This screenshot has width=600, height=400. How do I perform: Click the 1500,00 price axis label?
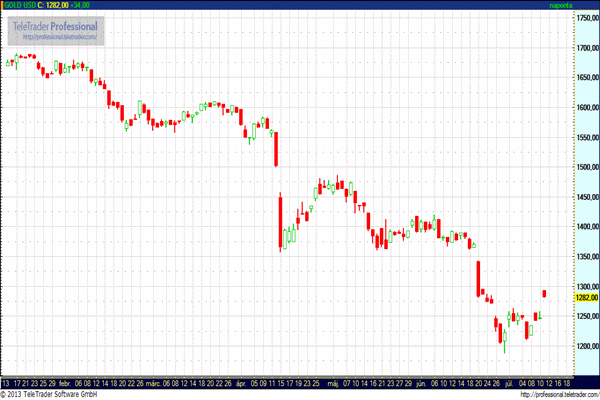tap(586, 167)
